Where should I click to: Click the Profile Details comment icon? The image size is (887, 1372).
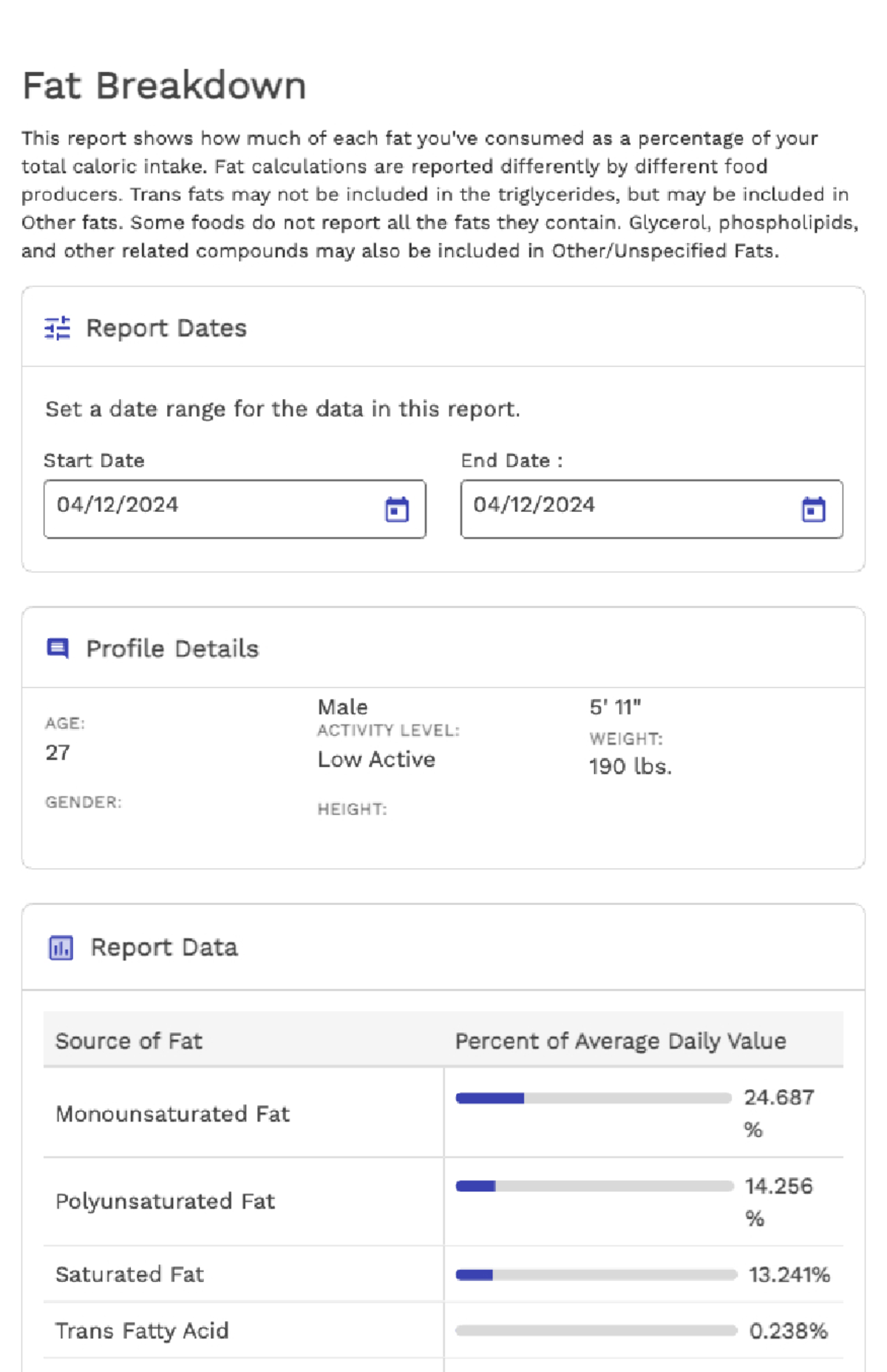58,649
